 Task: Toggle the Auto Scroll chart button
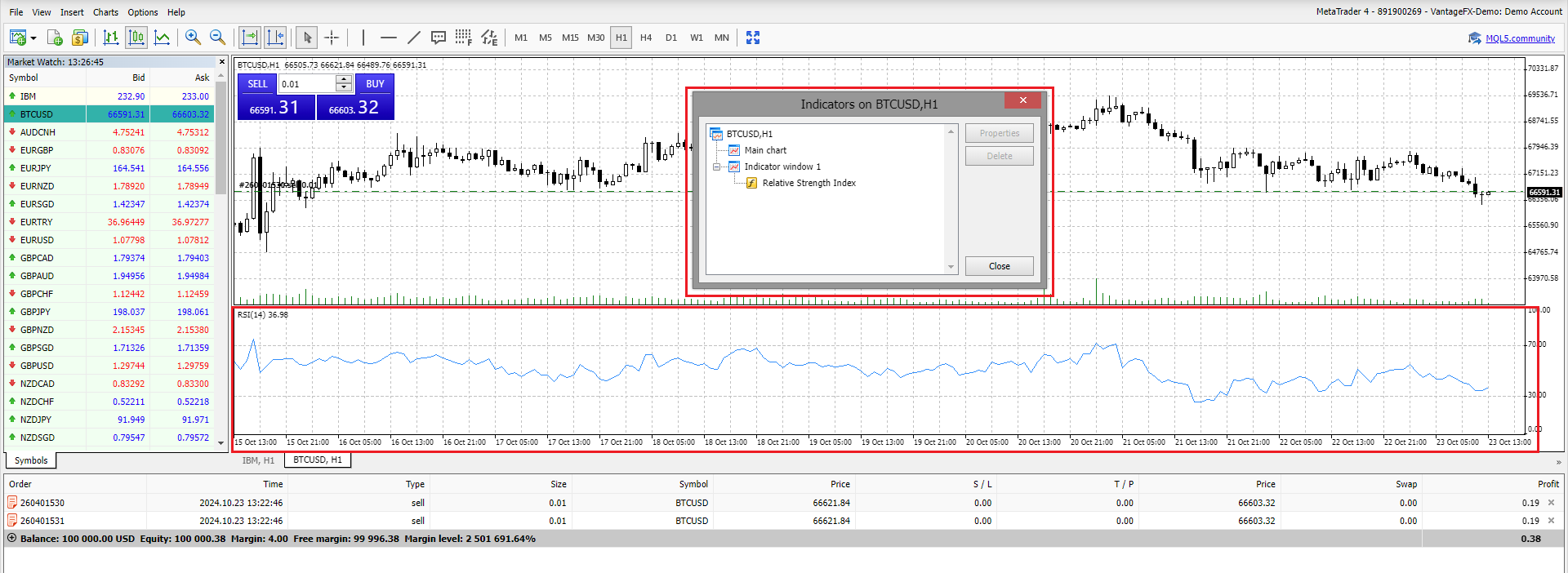point(250,38)
